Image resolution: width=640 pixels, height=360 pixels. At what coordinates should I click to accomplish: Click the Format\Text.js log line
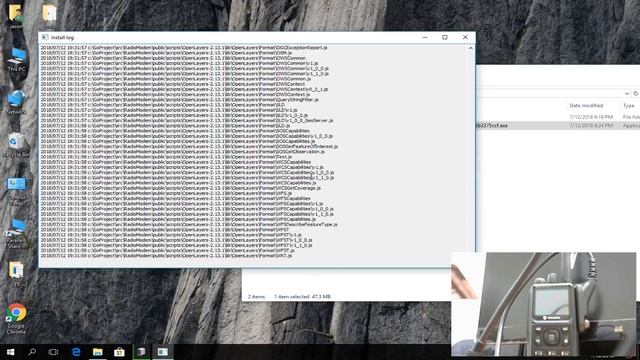click(166, 157)
